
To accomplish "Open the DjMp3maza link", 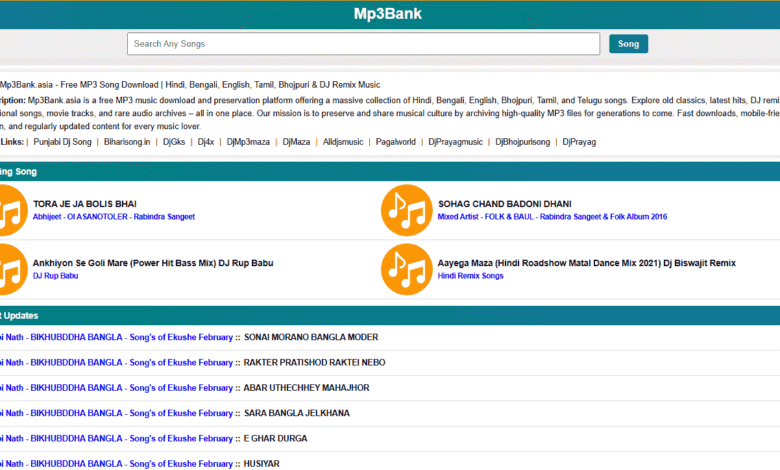I will tap(248, 142).
